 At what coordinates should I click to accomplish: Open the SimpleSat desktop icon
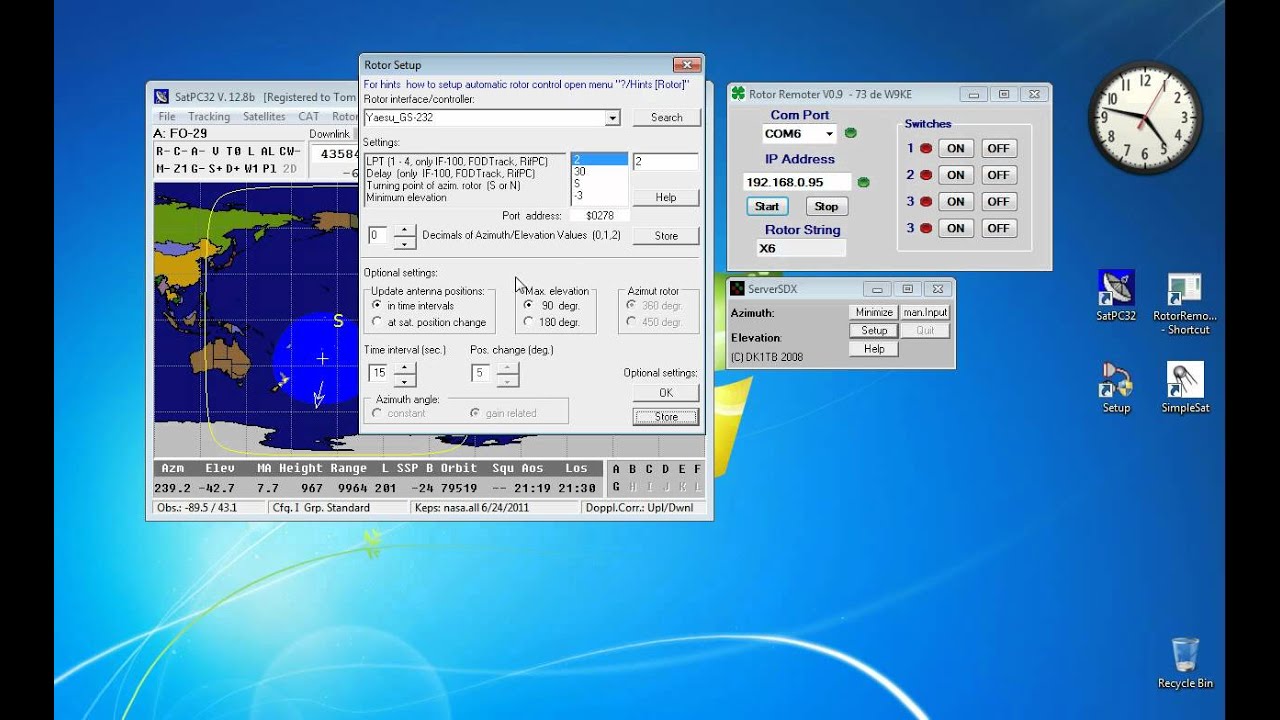coord(1186,387)
